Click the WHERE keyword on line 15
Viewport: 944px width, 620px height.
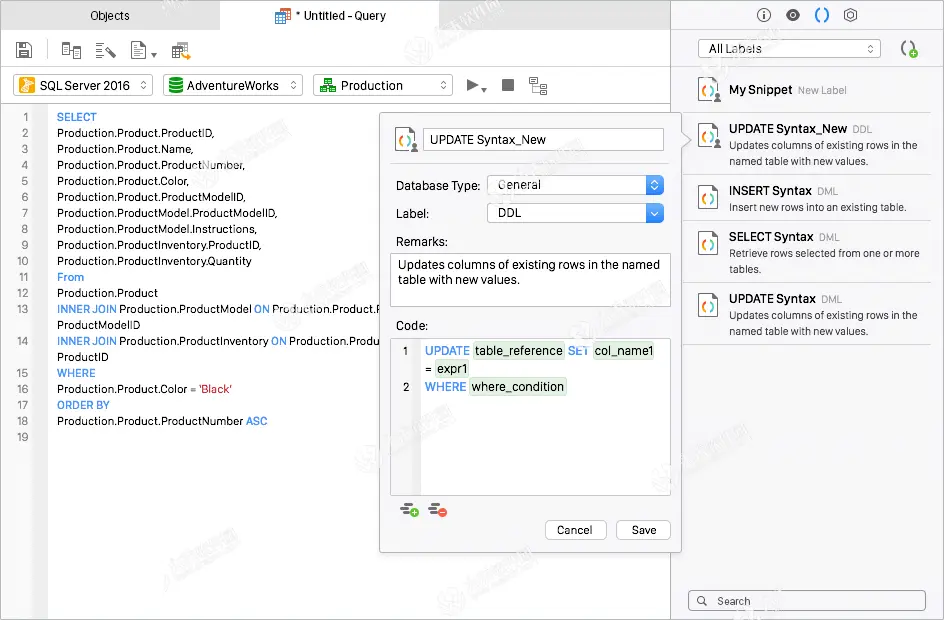76,373
